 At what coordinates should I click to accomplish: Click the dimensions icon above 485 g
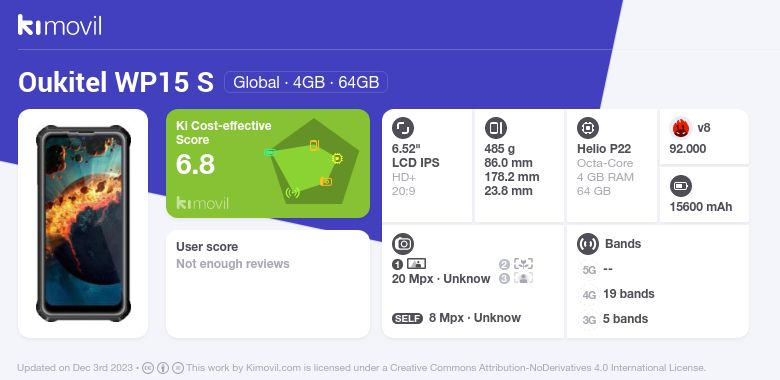click(495, 128)
